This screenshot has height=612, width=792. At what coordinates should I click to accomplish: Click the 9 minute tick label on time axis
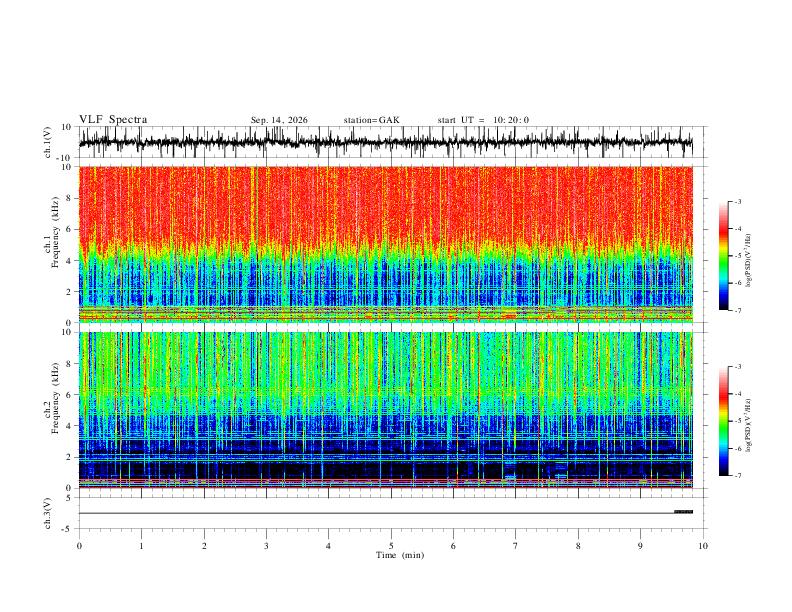click(x=640, y=546)
